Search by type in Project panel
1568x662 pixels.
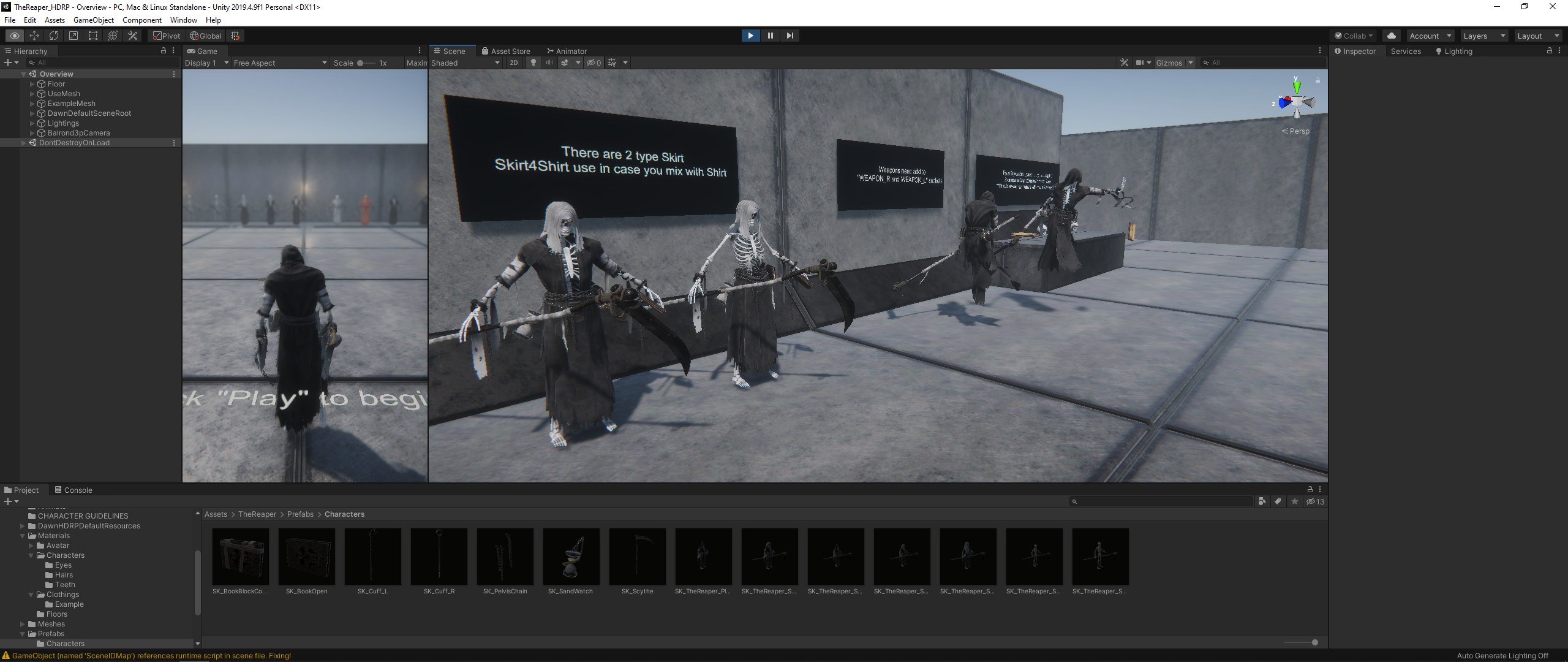pos(1262,501)
